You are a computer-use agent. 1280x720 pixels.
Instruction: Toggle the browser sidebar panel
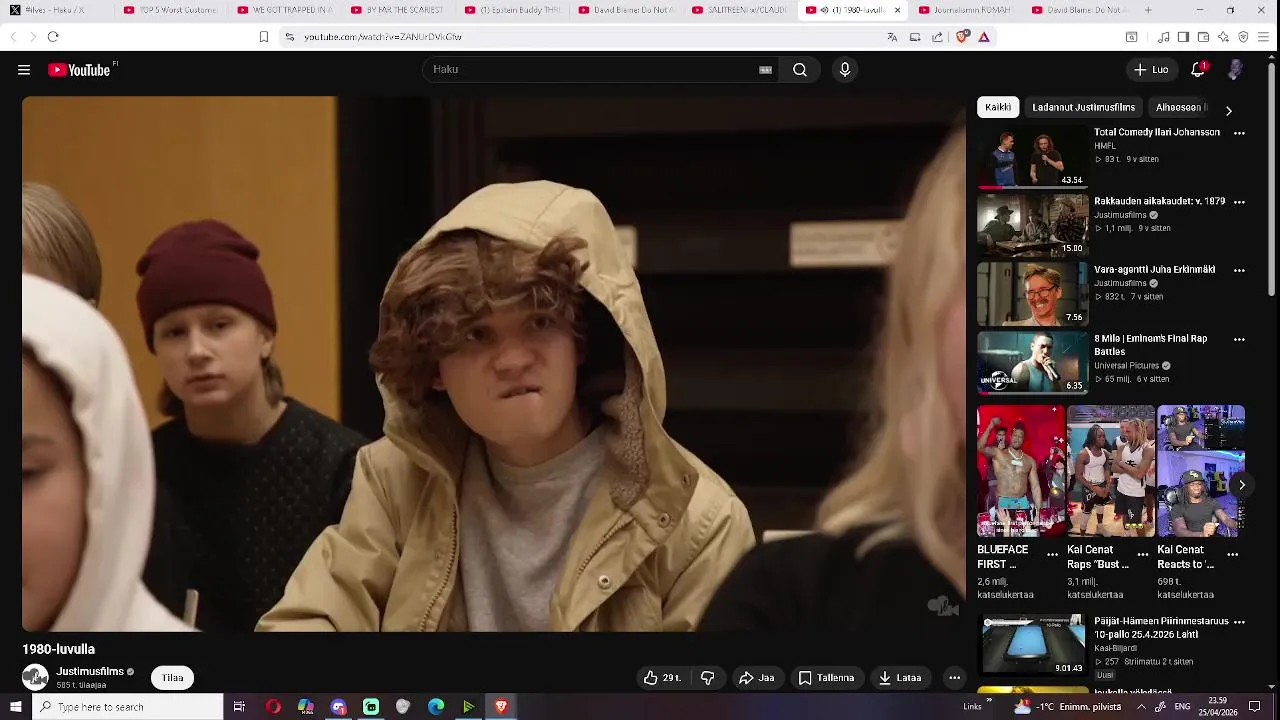coord(1183,37)
